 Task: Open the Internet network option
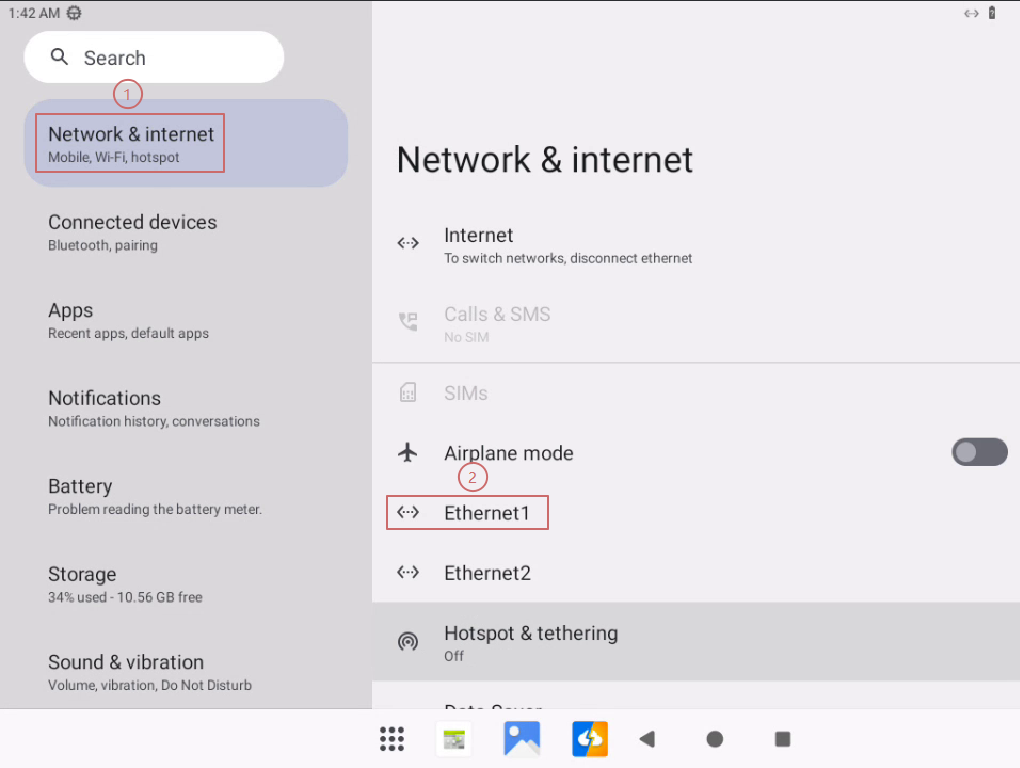478,244
